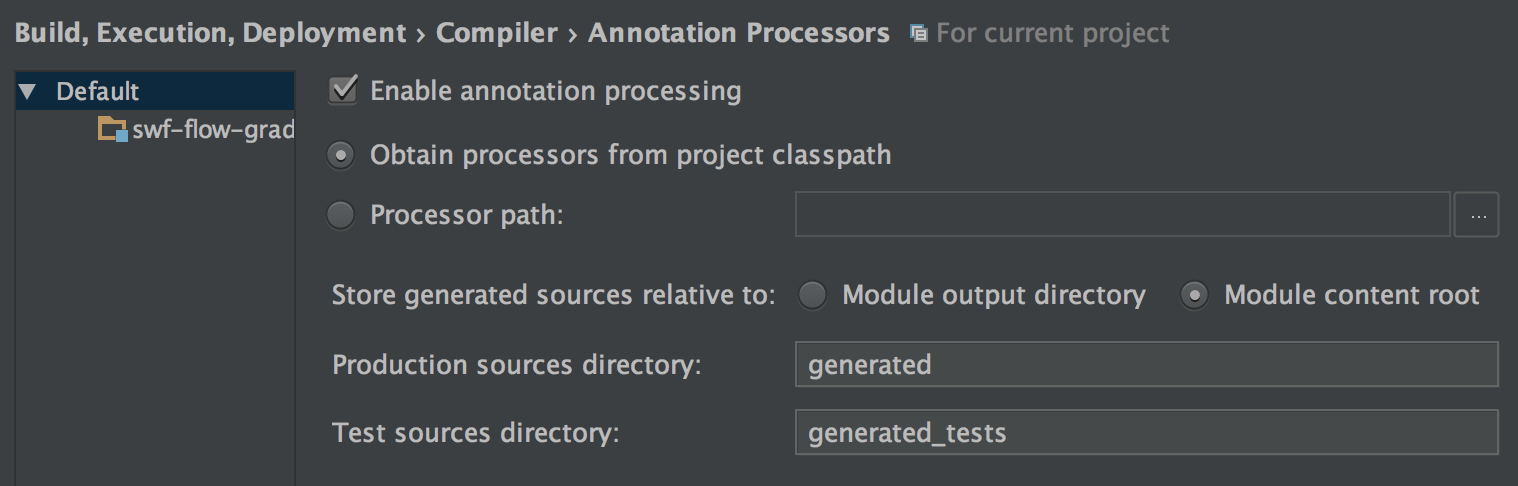
Task: Click the Processor path text field
Action: (1121, 215)
